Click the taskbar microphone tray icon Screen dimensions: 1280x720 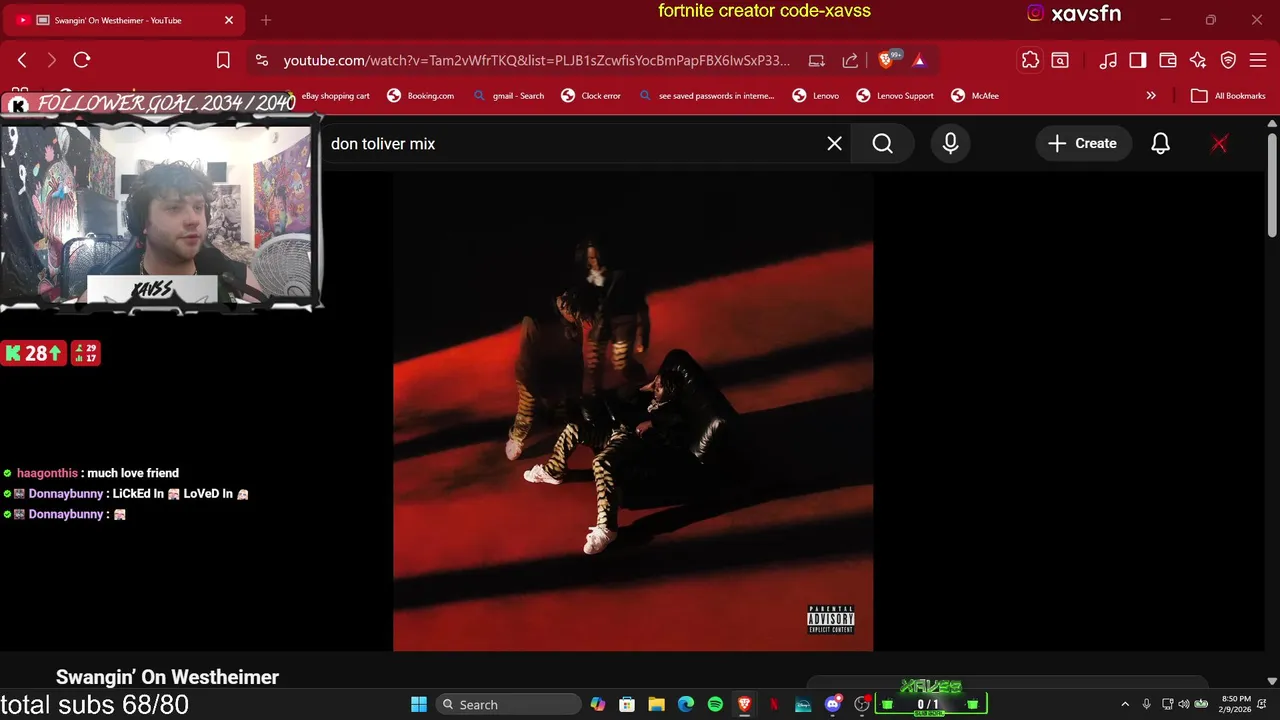[1147, 705]
